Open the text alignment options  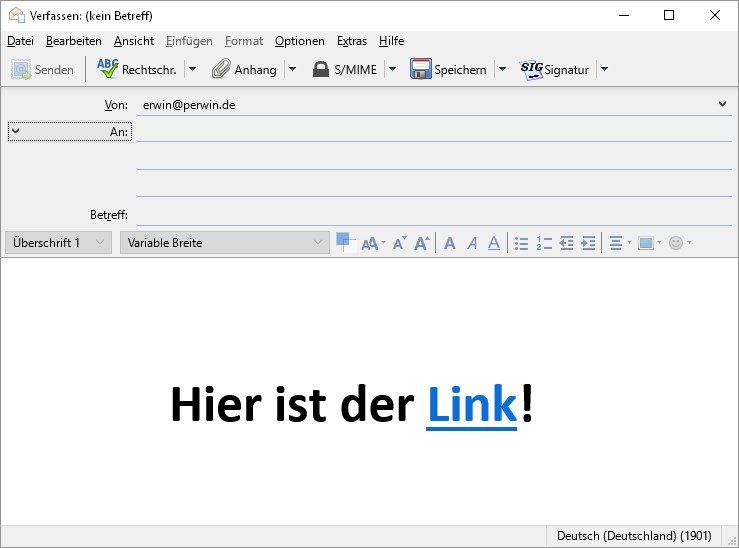620,243
